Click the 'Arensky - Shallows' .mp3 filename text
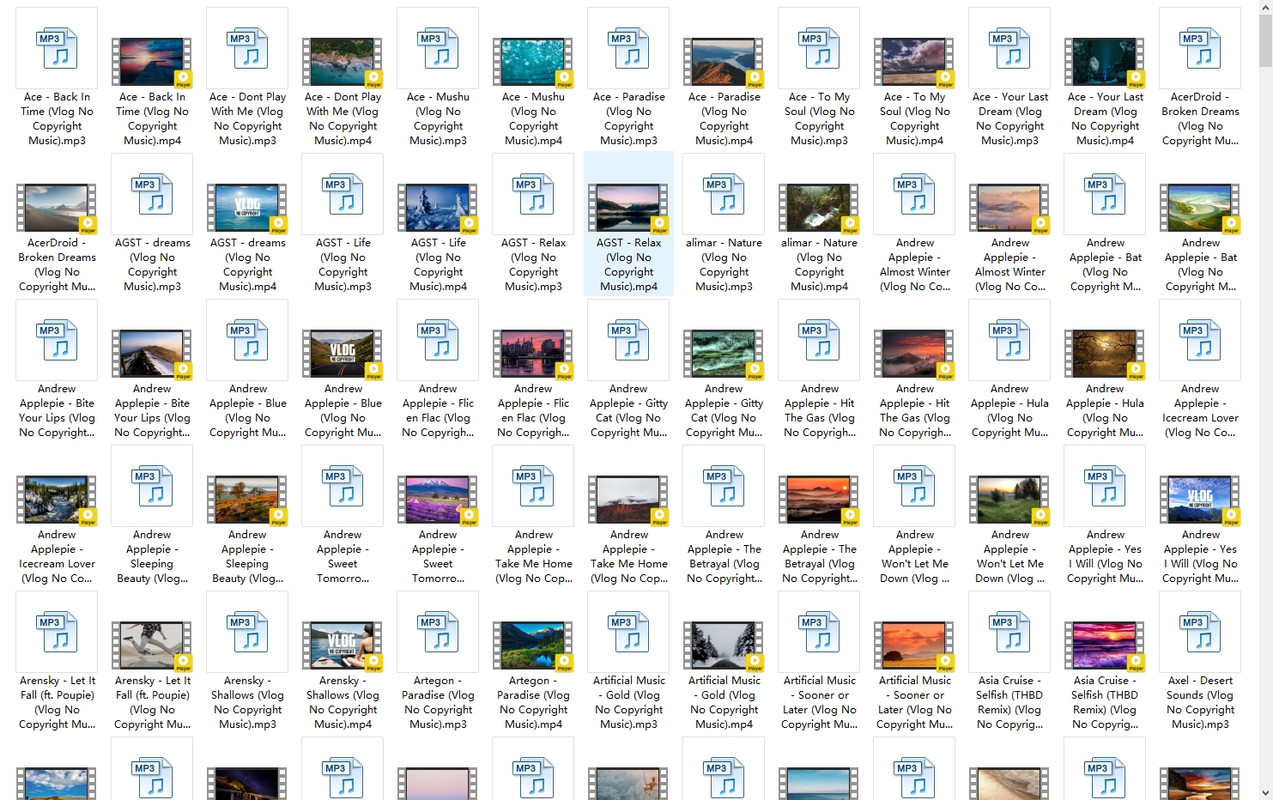 point(248,703)
